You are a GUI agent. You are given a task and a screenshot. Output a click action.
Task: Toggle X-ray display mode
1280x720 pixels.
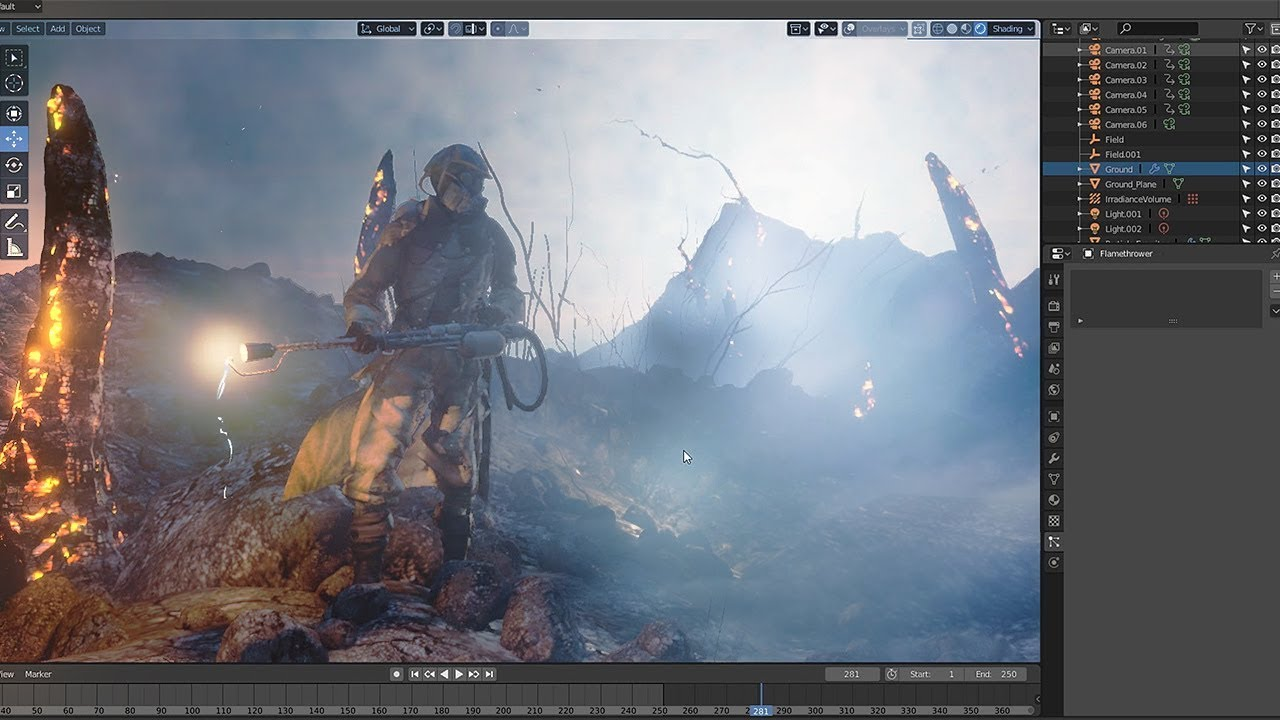click(919, 29)
